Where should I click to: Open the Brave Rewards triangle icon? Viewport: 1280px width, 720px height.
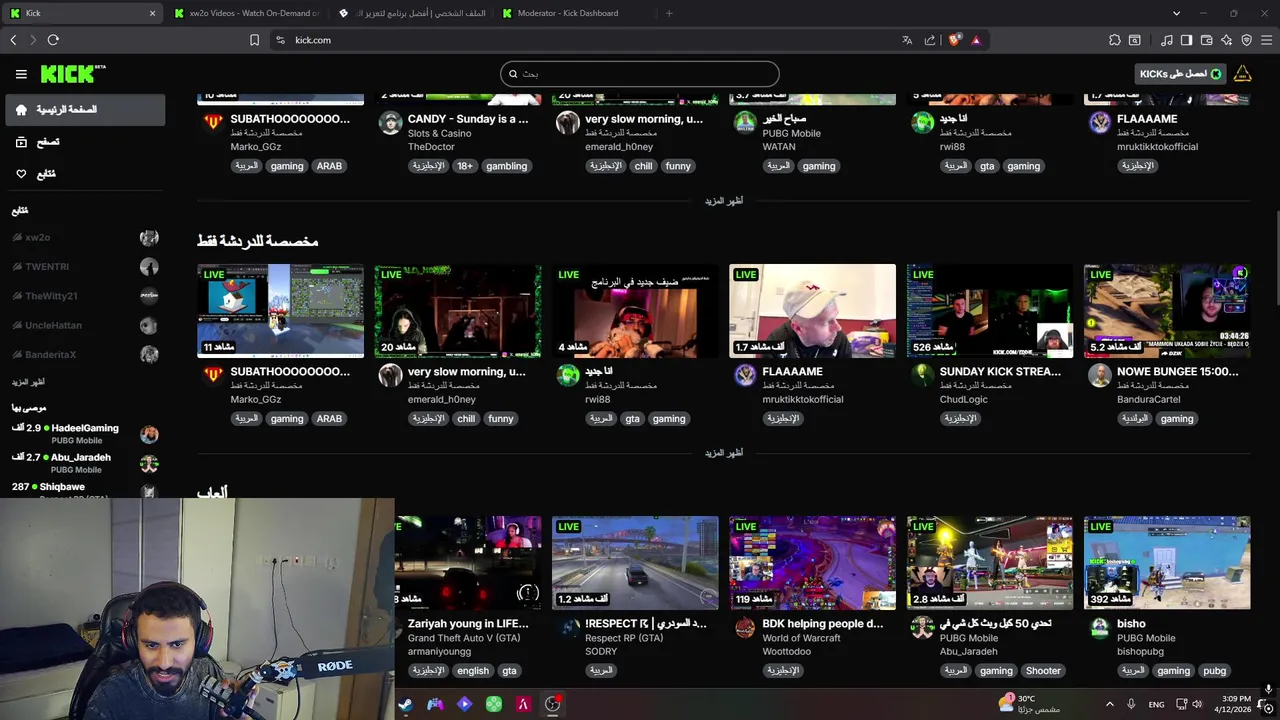pos(976,40)
